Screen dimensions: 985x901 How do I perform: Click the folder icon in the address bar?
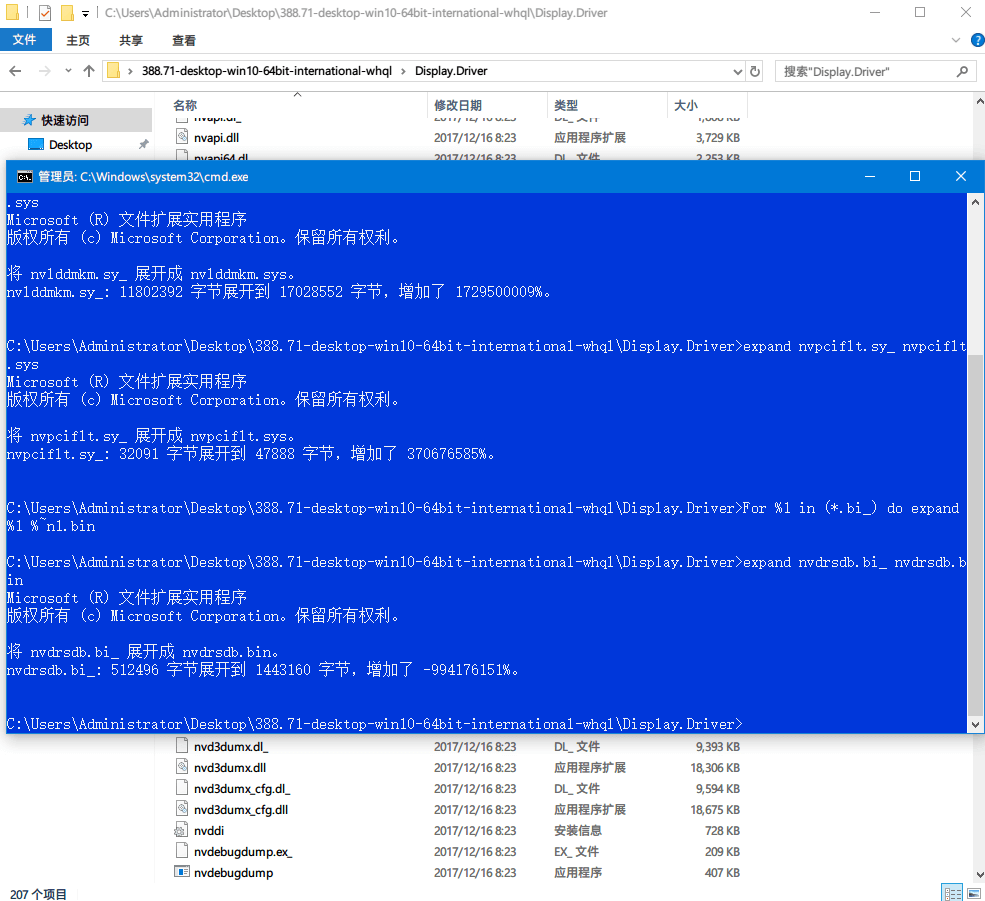tap(114, 70)
